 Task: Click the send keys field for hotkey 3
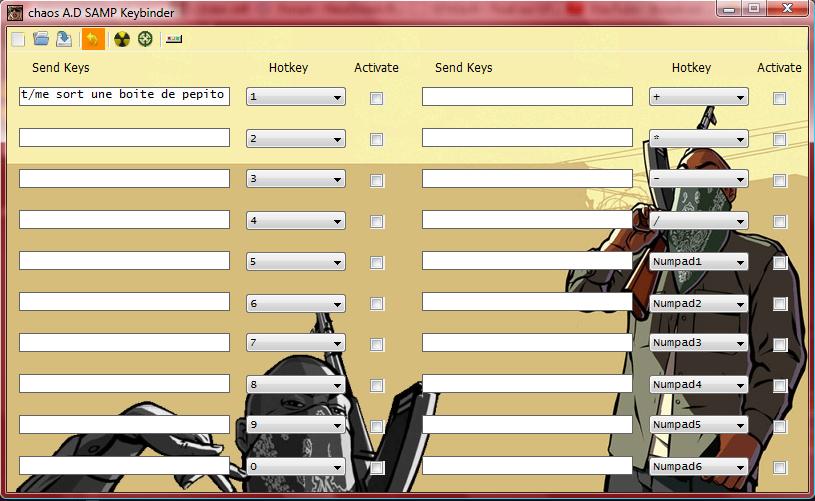[x=124, y=178]
